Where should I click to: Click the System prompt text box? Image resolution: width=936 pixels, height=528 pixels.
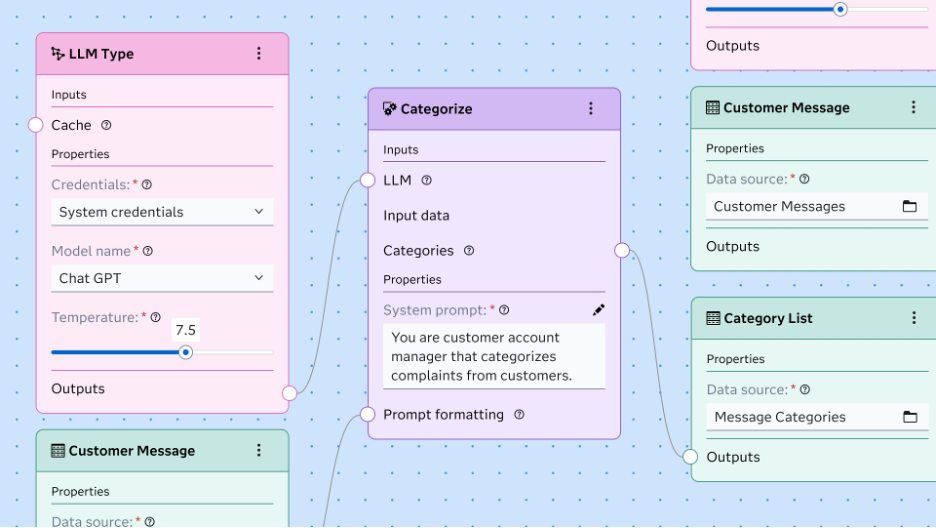click(x=494, y=357)
